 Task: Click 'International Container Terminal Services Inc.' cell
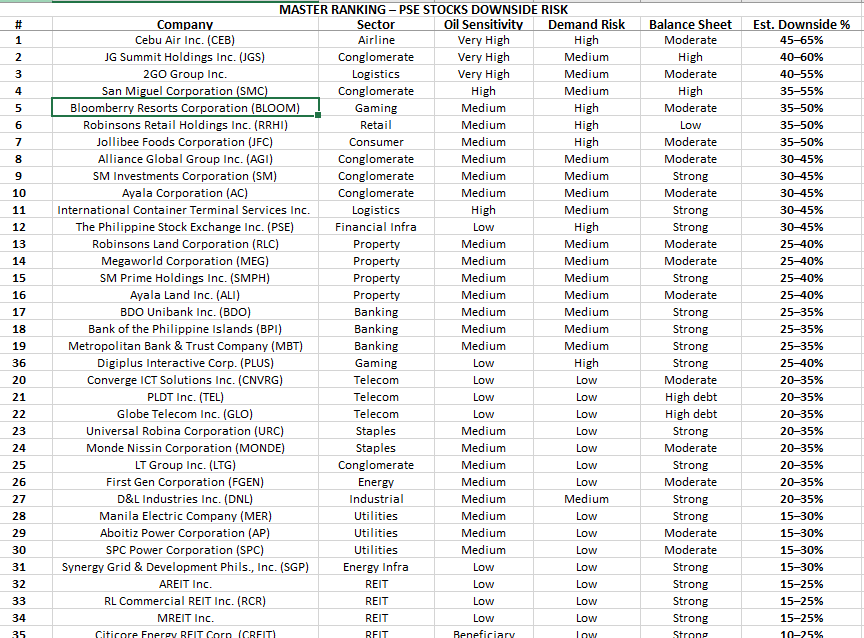tap(185, 210)
